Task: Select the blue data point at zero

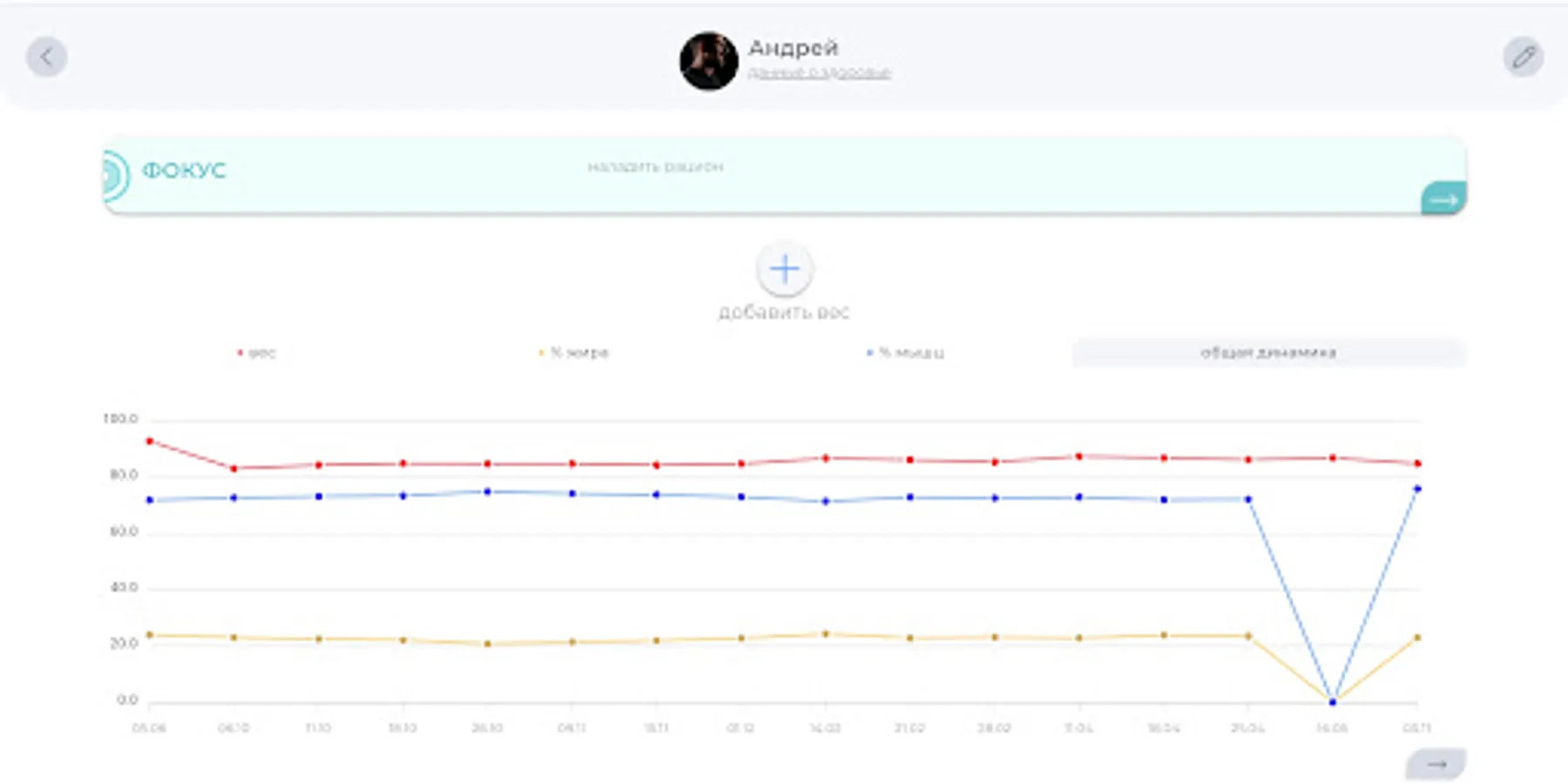Action: pyautogui.click(x=1332, y=701)
